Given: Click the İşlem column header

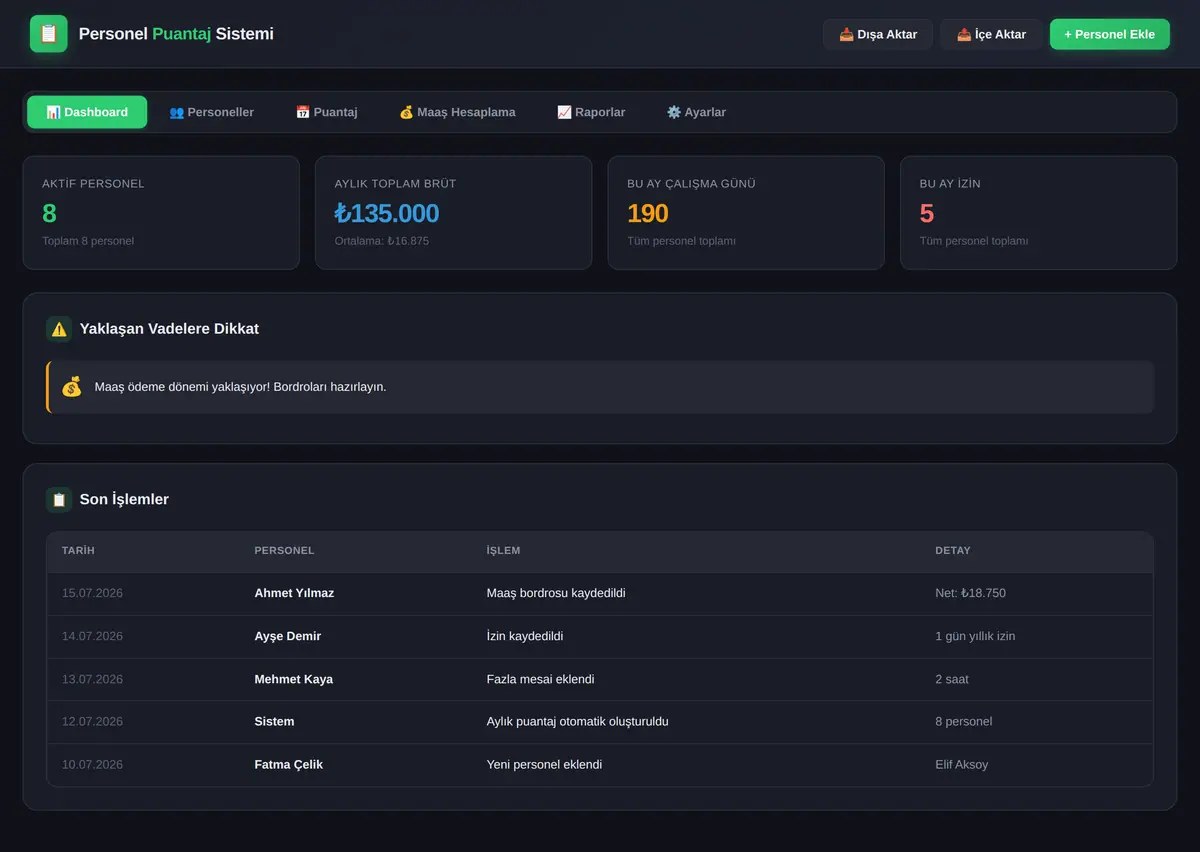Looking at the screenshot, I should pyautogui.click(x=503, y=551).
